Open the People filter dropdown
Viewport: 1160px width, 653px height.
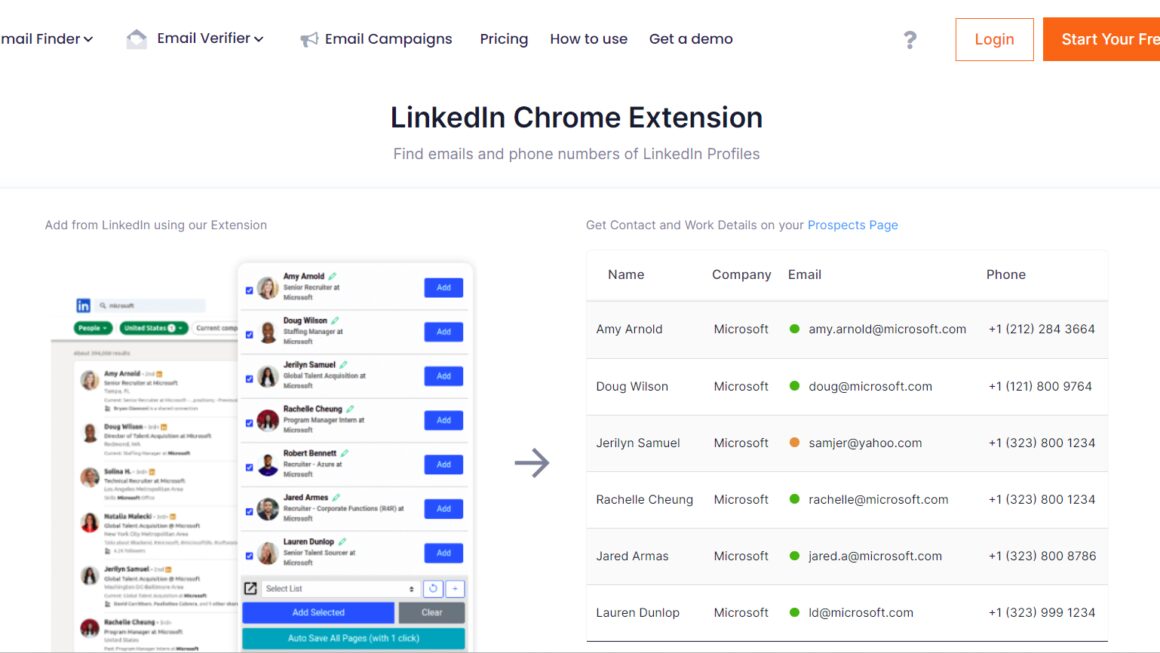coord(92,328)
